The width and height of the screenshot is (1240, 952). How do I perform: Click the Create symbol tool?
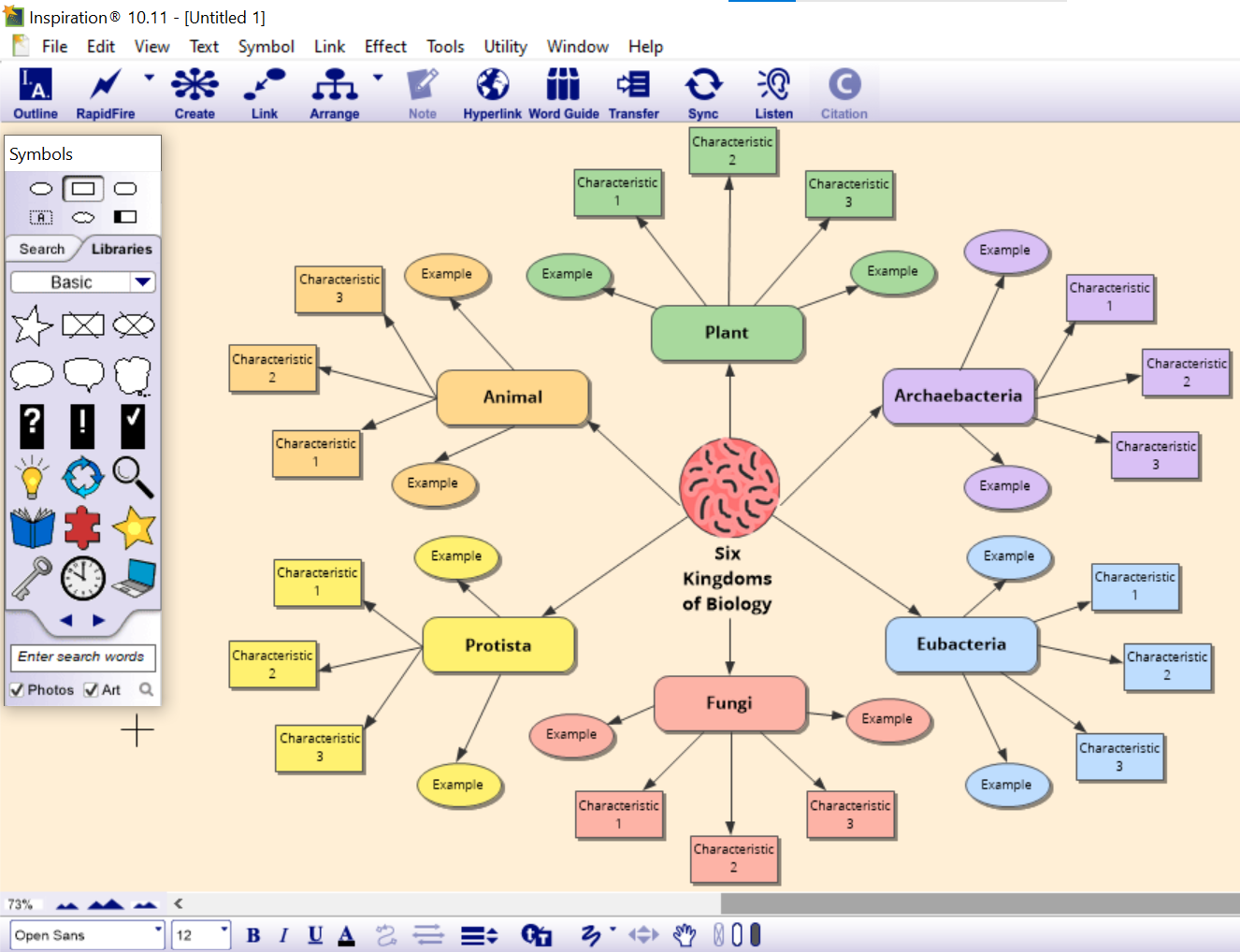195,94
